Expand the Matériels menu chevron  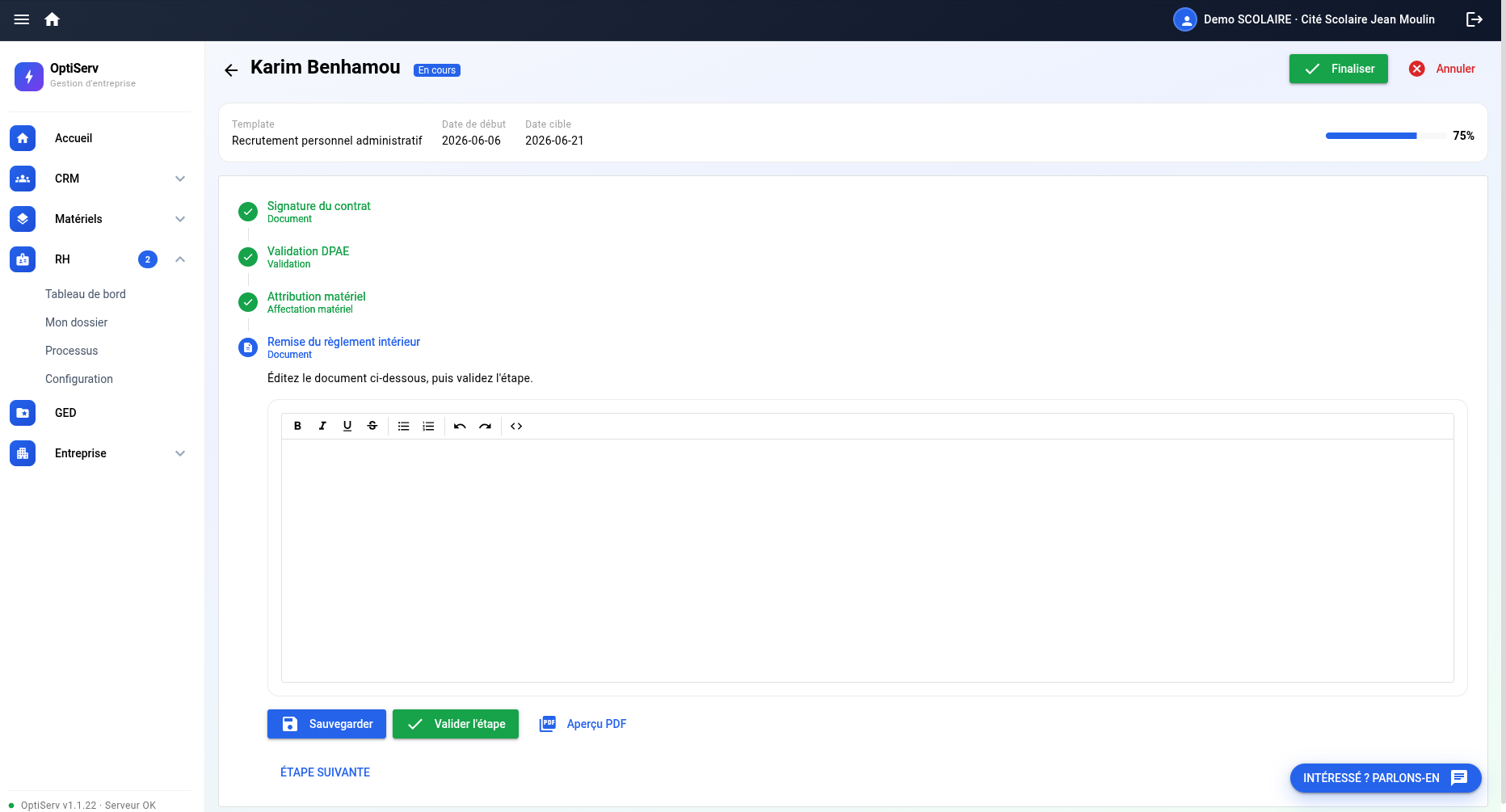(x=180, y=219)
